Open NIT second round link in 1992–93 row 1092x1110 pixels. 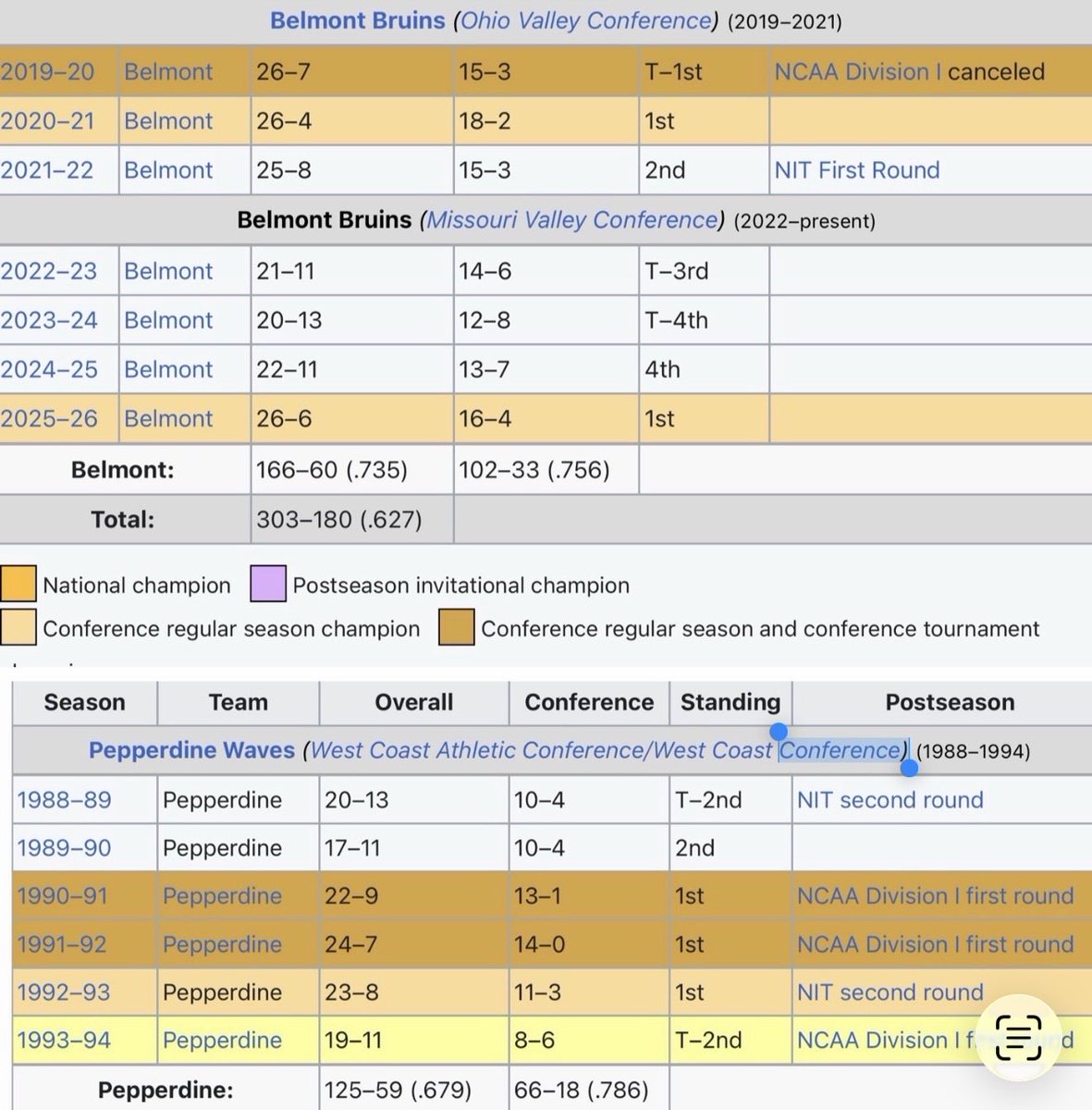click(x=890, y=993)
